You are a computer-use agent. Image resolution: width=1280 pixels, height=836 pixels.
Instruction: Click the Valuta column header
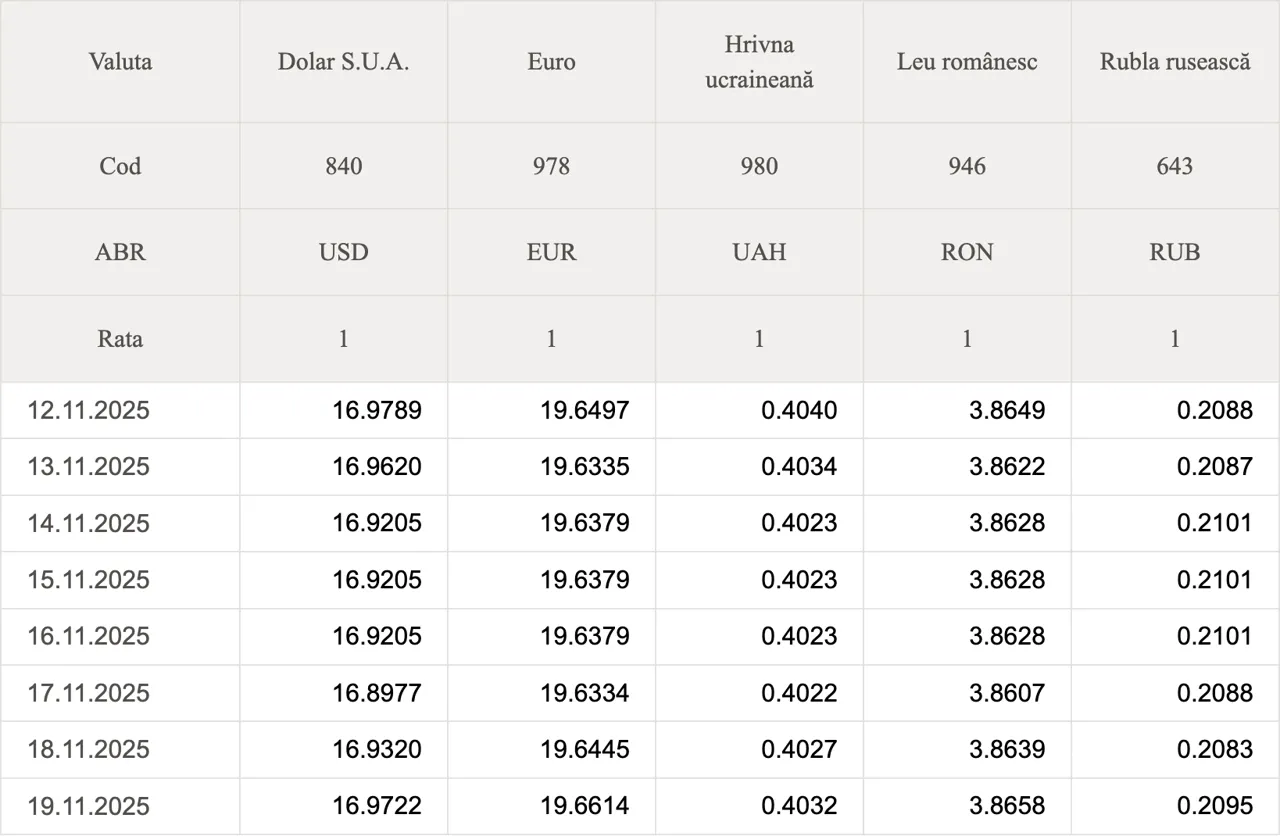pos(120,62)
